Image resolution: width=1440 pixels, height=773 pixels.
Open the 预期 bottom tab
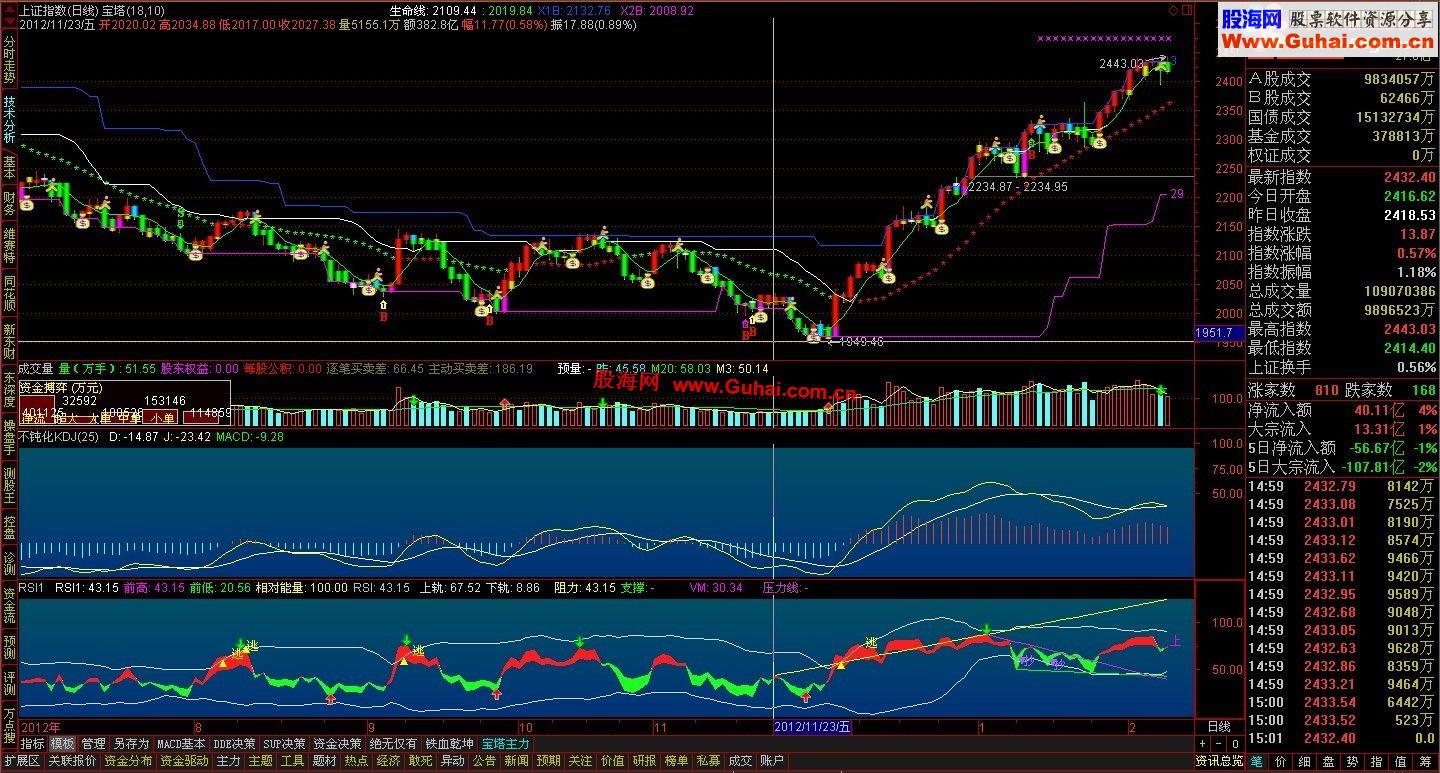click(x=548, y=761)
